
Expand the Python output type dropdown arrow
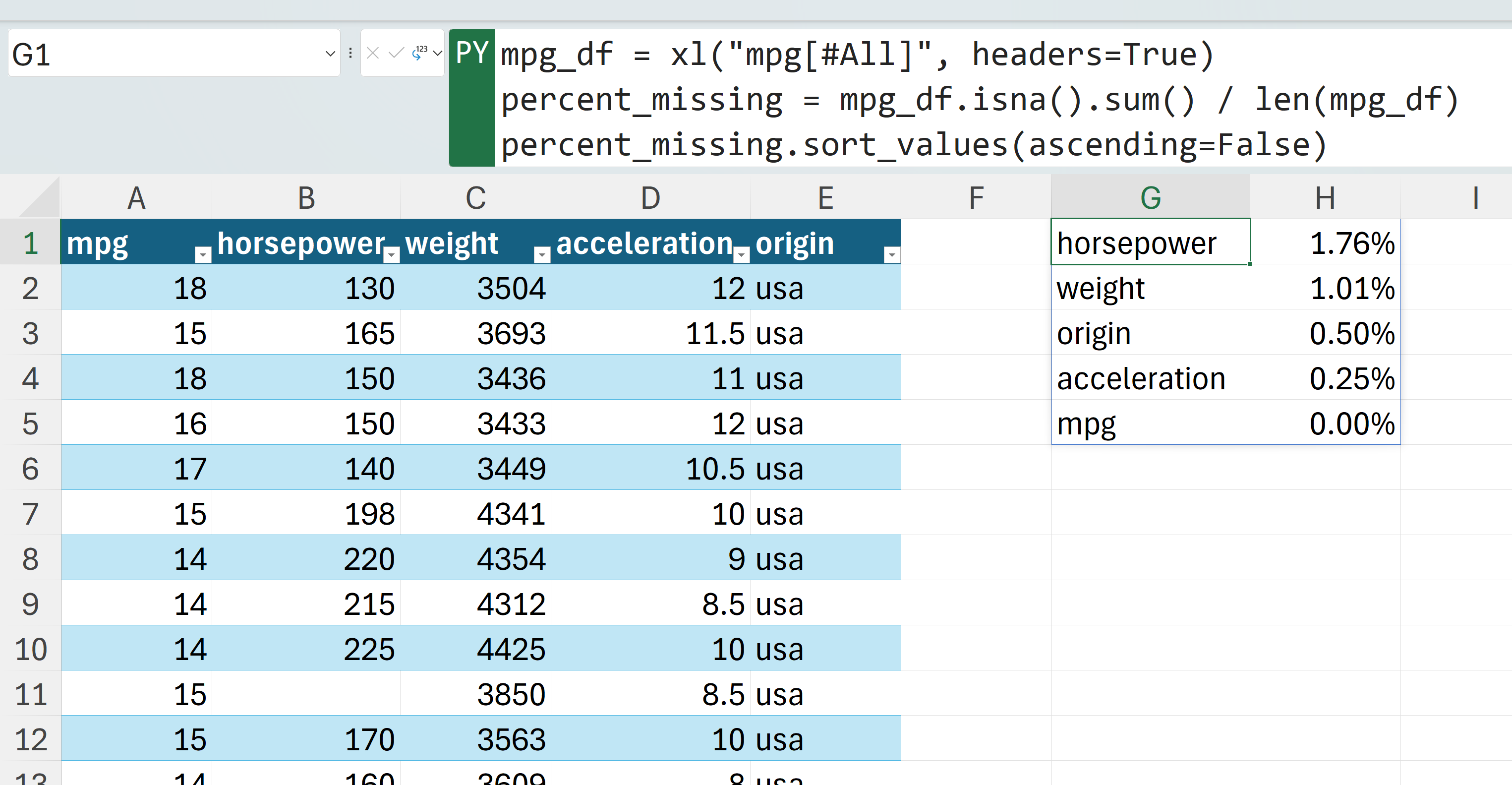[437, 54]
